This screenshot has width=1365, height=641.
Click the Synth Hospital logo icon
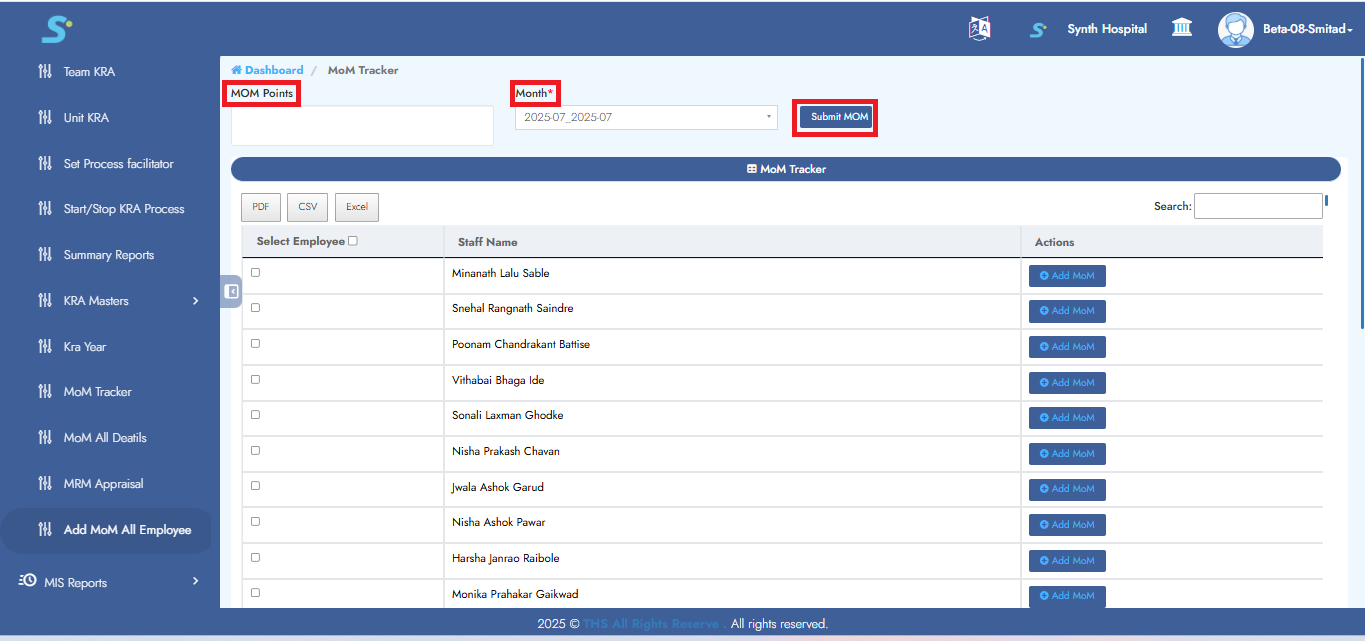pyautogui.click(x=1038, y=30)
